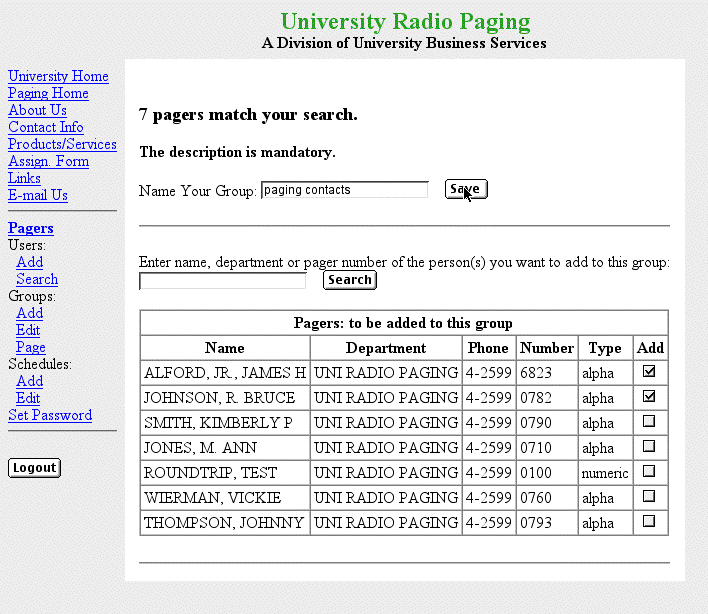Viewport: 708px width, 614px height.
Task: Focus the Name Your Group text field
Action: (344, 190)
